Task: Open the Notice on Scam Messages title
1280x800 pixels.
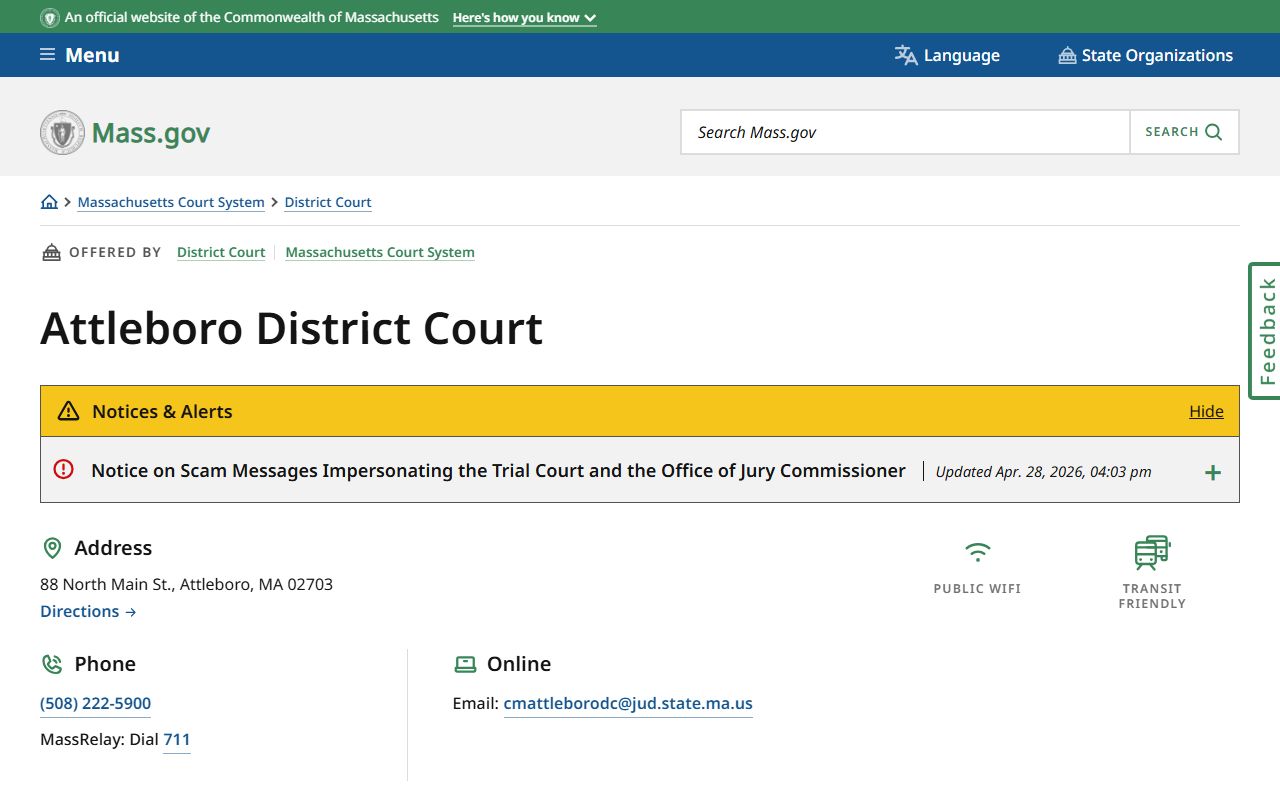Action: (498, 470)
